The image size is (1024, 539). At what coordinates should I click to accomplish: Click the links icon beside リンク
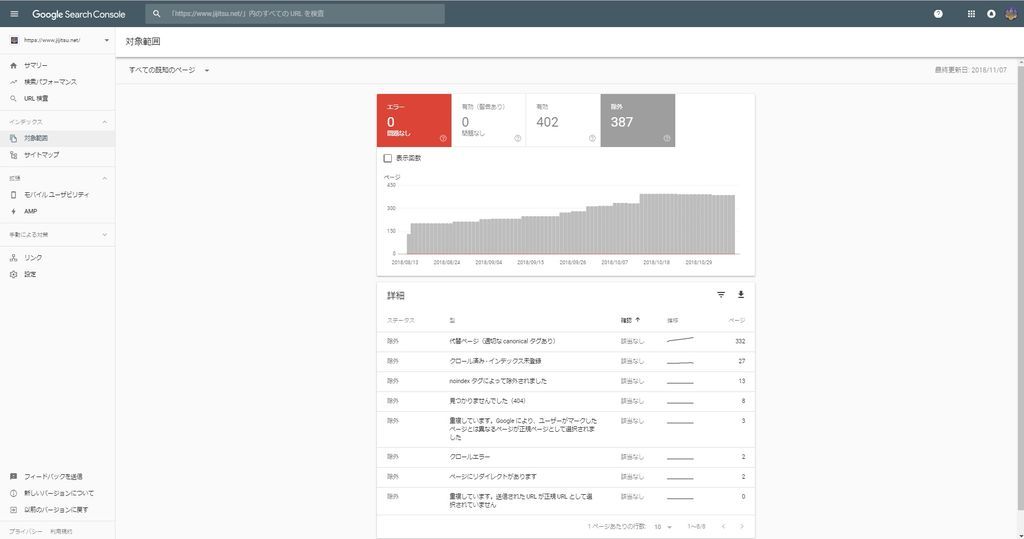pyautogui.click(x=13, y=258)
